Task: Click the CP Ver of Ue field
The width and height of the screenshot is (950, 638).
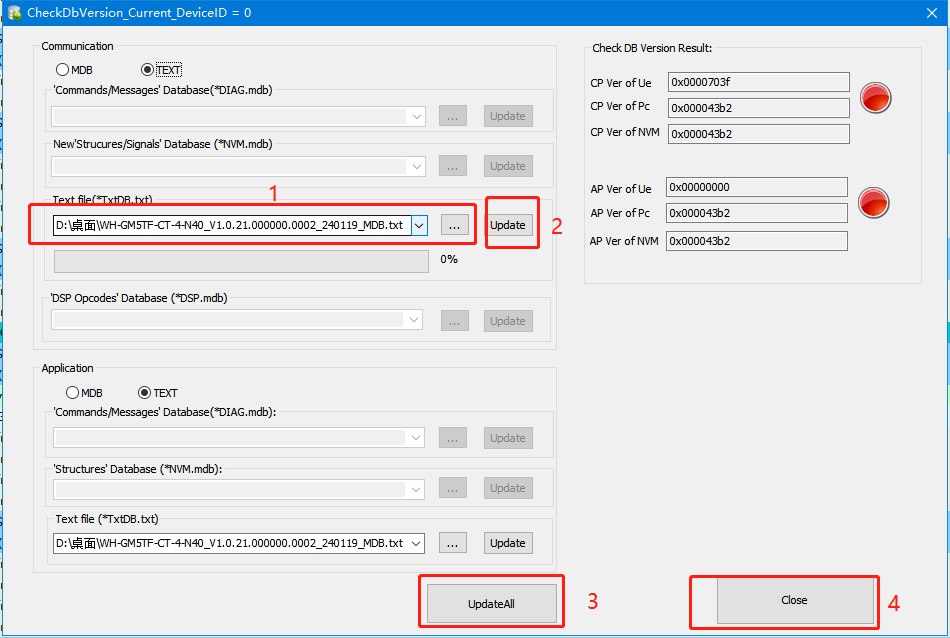Action: point(758,82)
